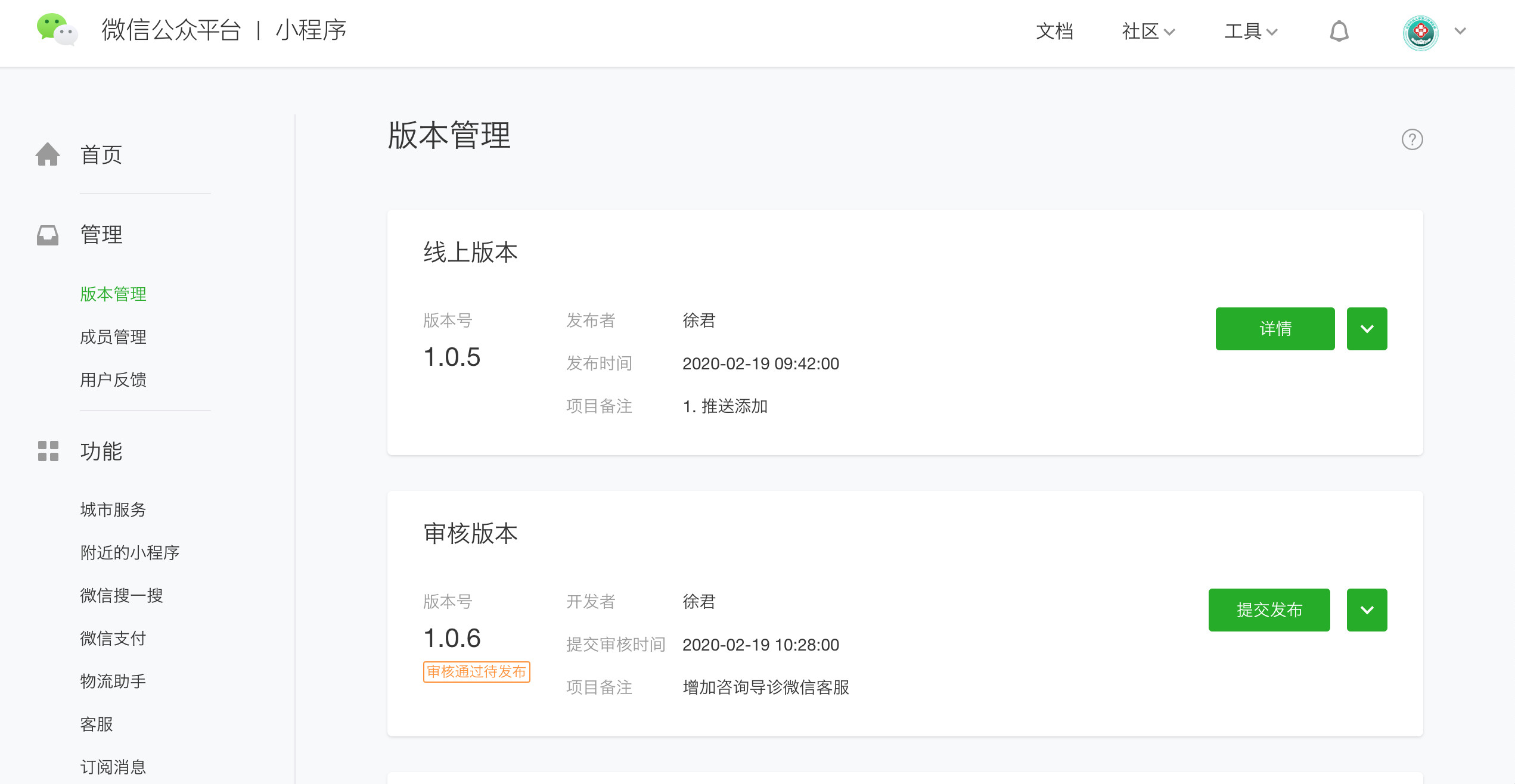Open 订阅消息 sidebar item
This screenshot has height=784, width=1515.
click(x=113, y=767)
